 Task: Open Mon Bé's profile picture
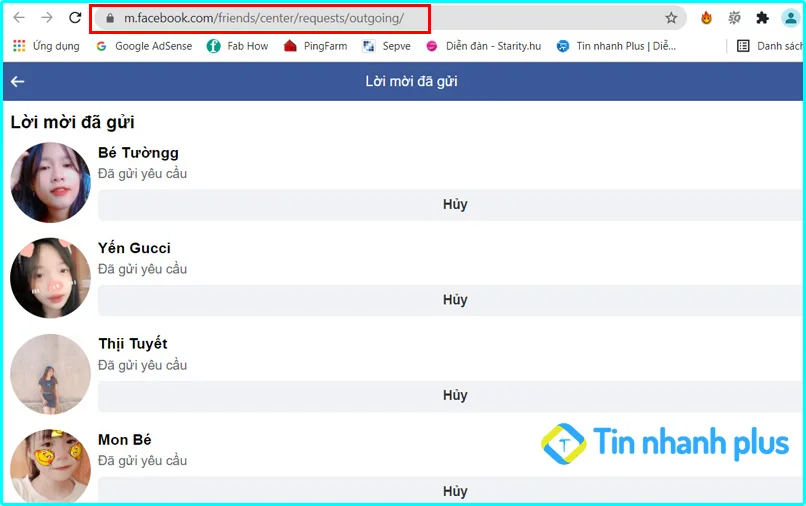tap(50, 466)
